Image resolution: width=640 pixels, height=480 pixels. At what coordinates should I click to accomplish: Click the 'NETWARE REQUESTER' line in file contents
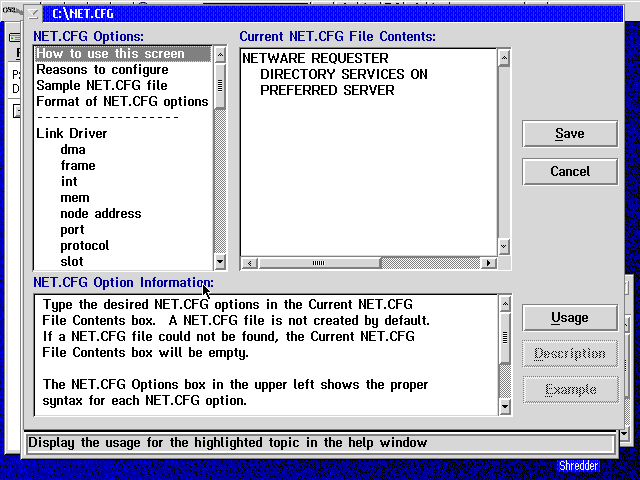point(316,58)
